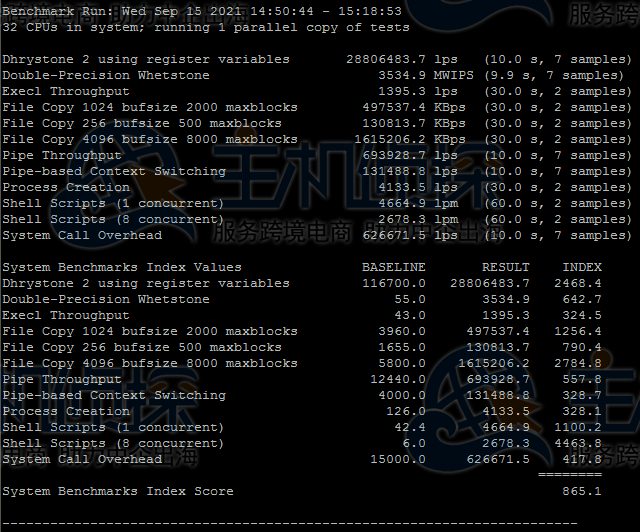
Task: Click File Copy baseline 1655.0
Action: point(402,347)
